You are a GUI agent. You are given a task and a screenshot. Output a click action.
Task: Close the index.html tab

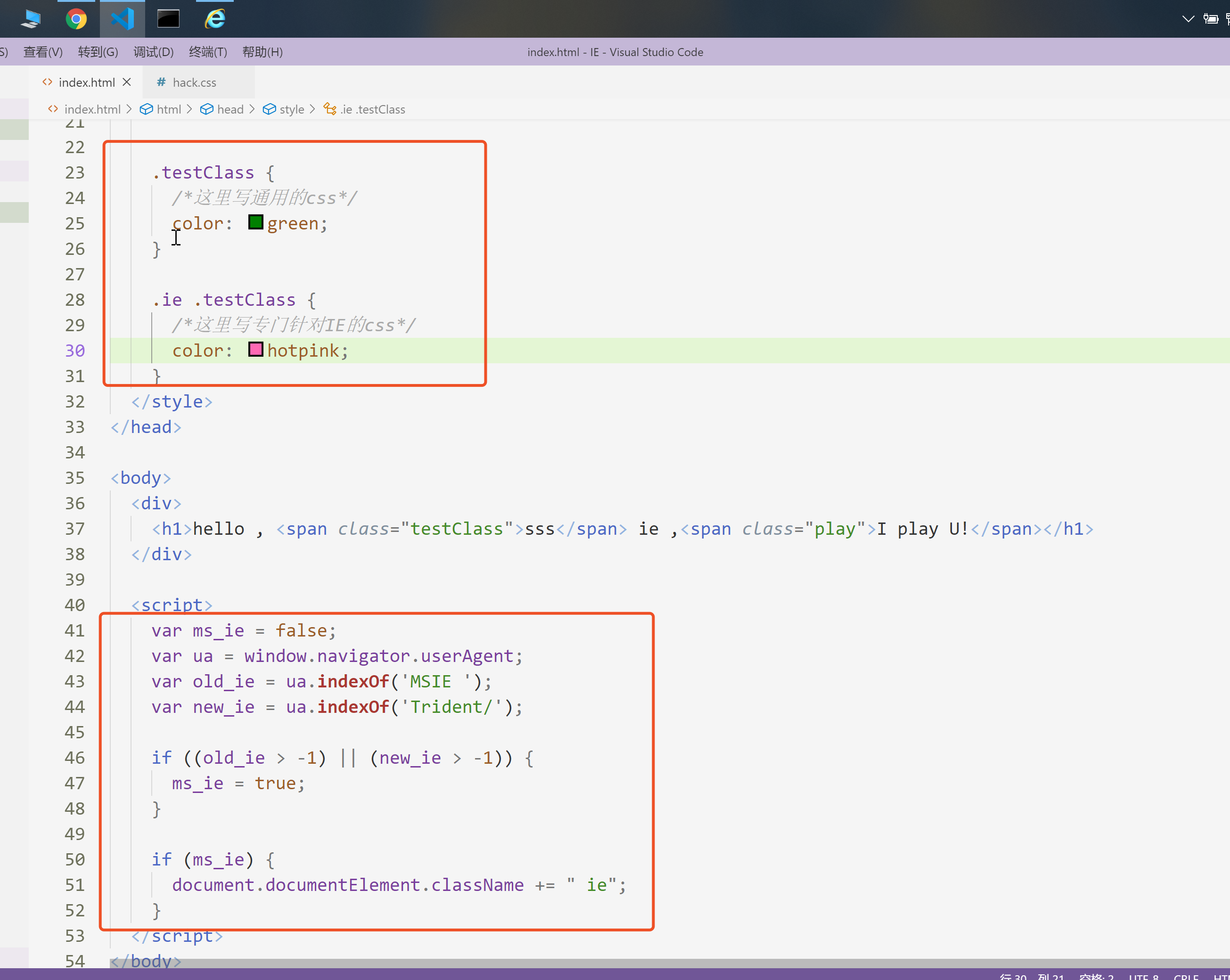click(x=127, y=82)
